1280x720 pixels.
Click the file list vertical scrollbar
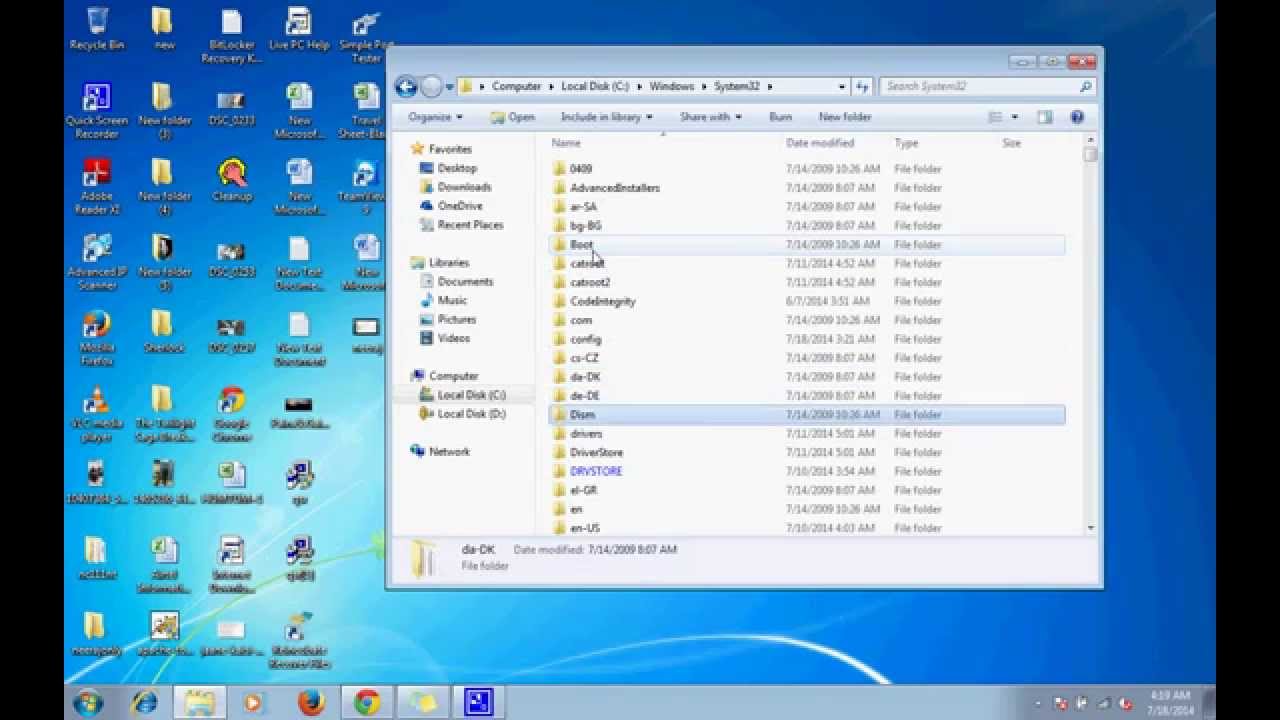1090,335
